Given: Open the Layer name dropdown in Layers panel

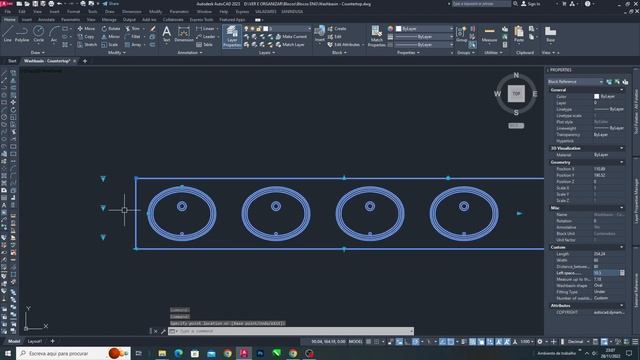Looking at the screenshot, I should click(x=289, y=29).
